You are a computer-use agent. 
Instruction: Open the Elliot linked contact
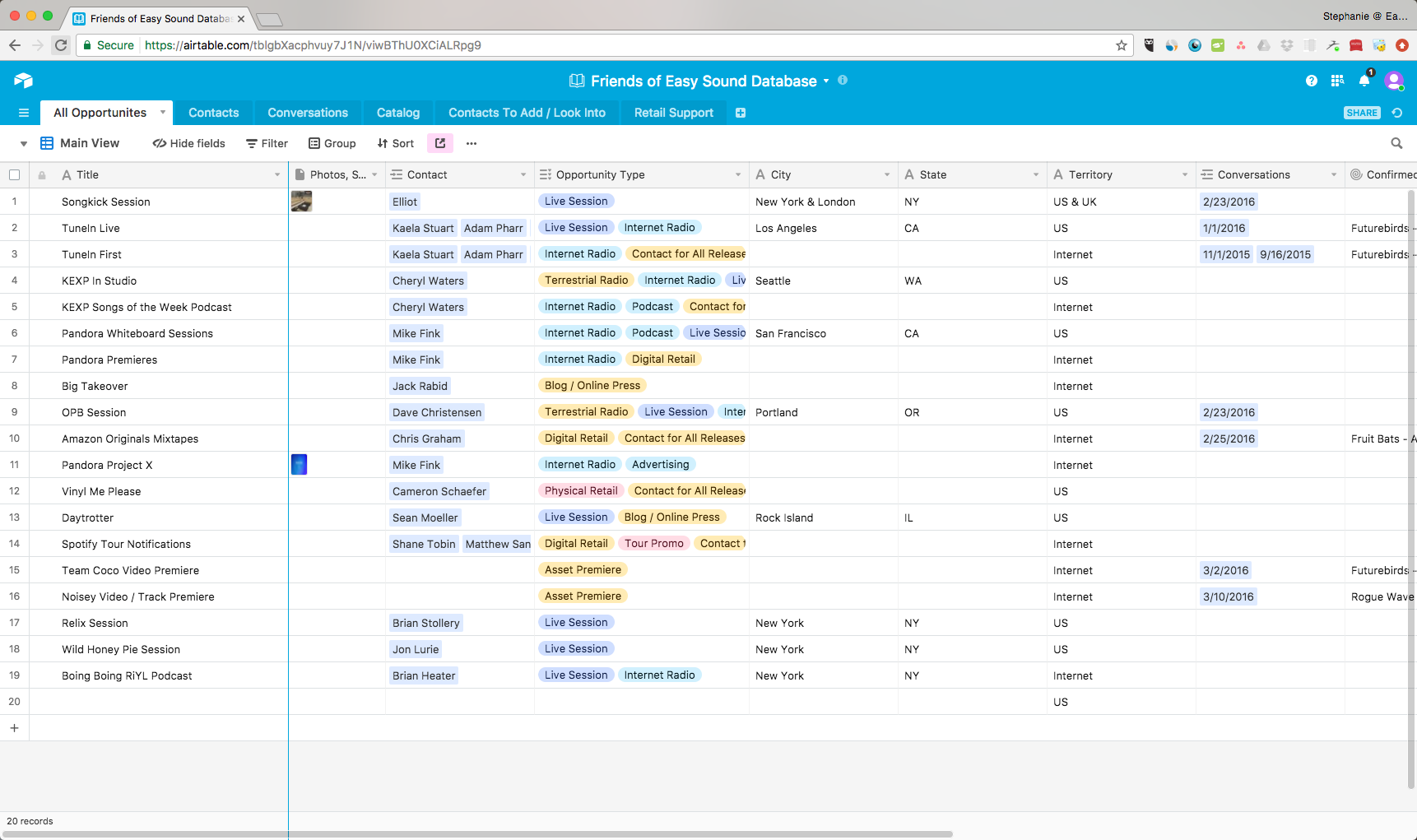click(405, 202)
